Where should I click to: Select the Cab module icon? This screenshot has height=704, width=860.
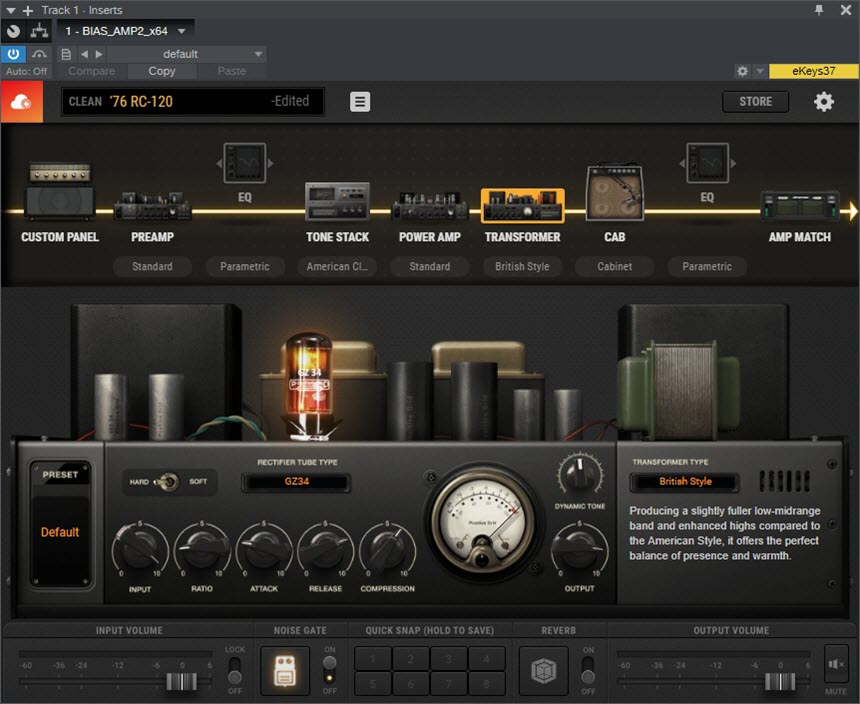coord(615,192)
